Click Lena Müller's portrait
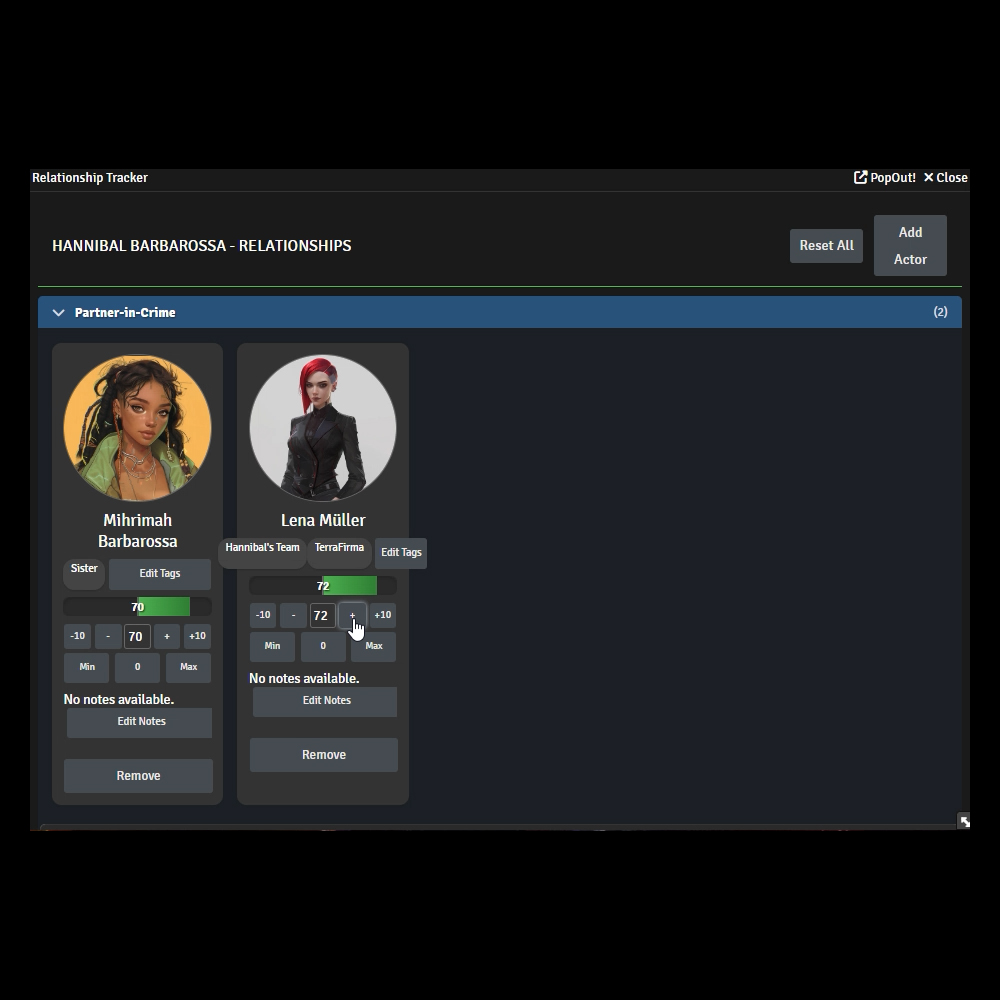This screenshot has width=1000, height=1000. [323, 427]
